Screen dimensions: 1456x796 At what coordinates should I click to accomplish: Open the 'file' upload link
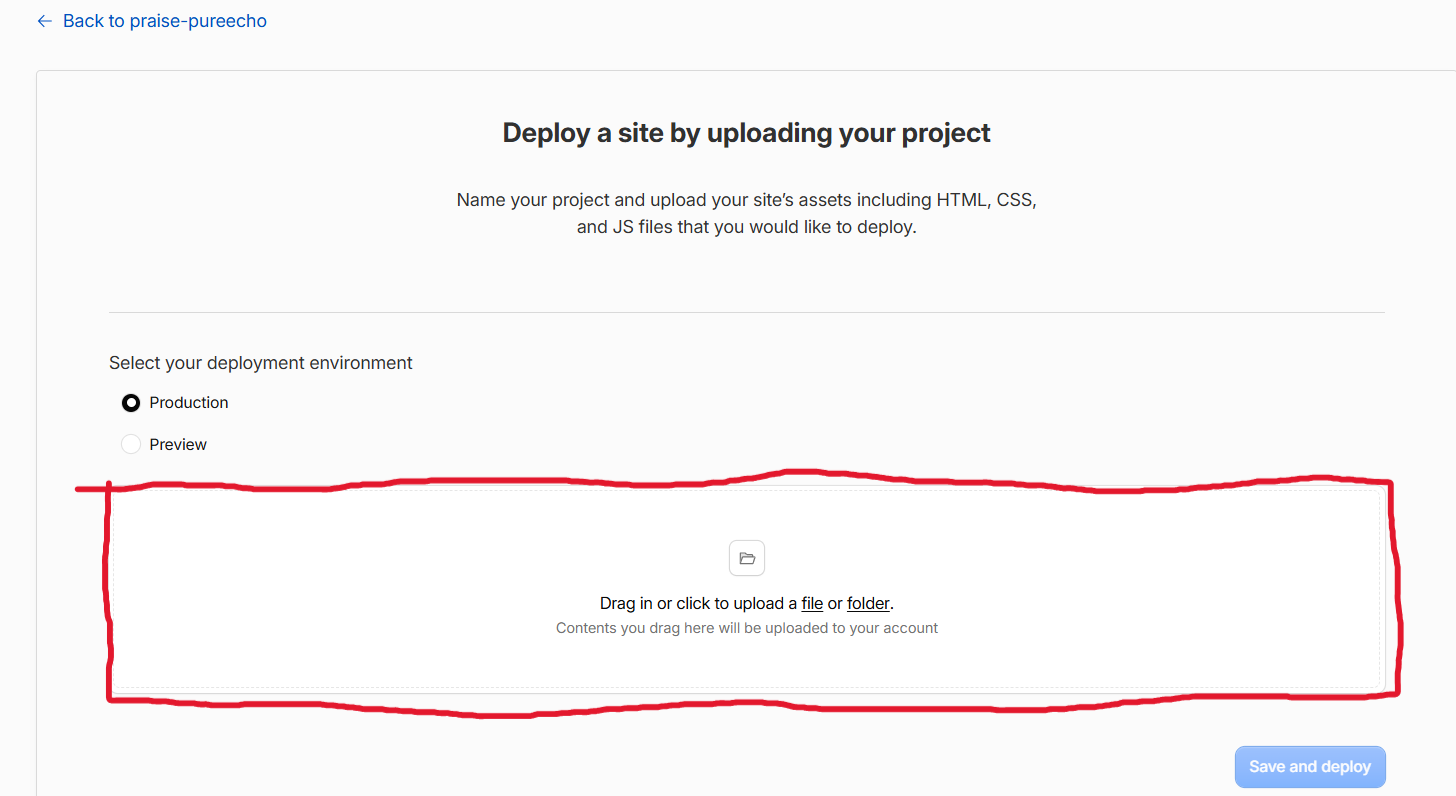pos(812,604)
